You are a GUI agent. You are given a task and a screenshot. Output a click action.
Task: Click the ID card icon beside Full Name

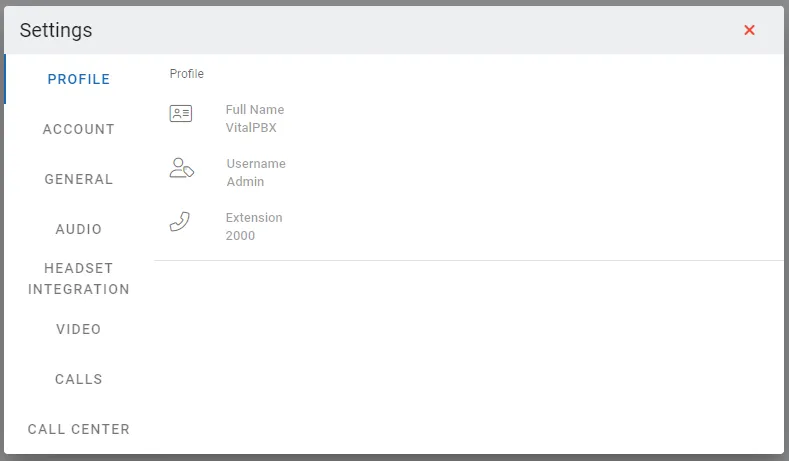click(181, 114)
